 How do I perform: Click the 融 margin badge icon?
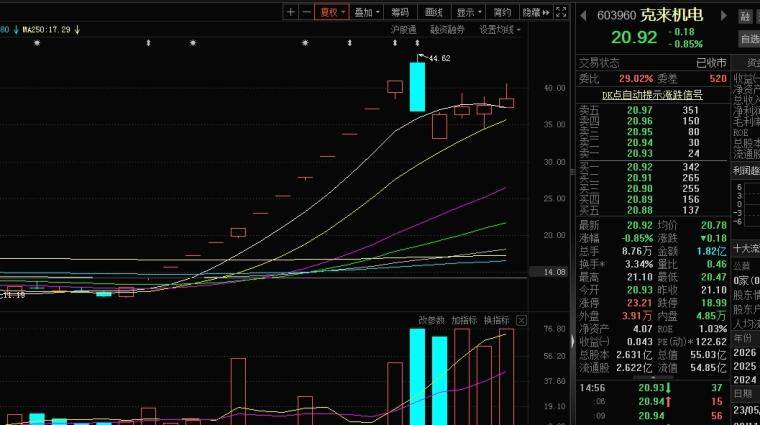(745, 16)
